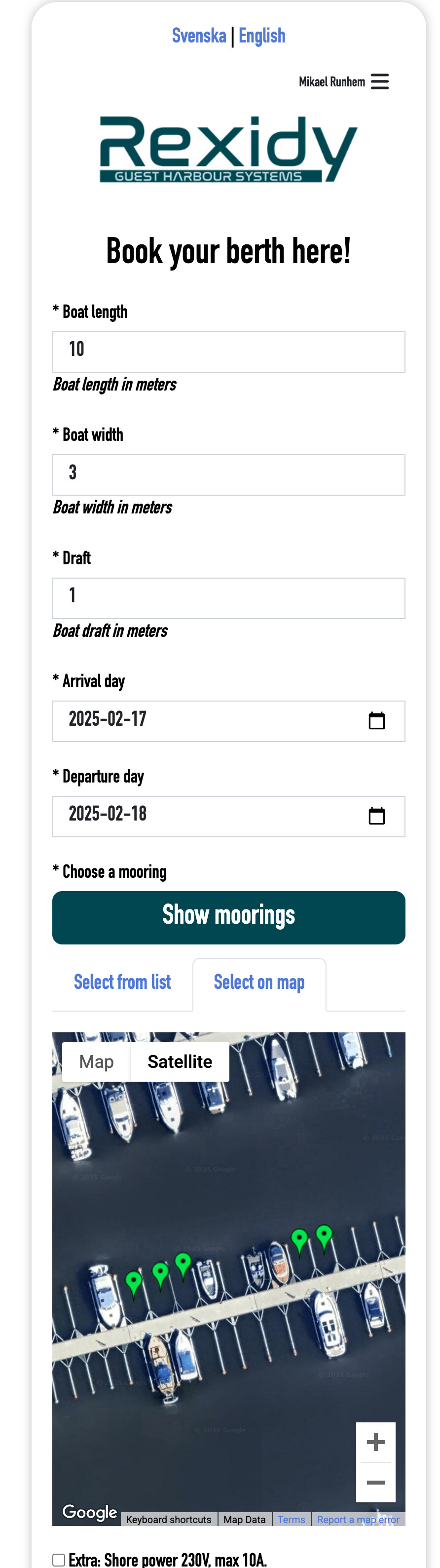Click the Google logo on the map

pos(89,1512)
